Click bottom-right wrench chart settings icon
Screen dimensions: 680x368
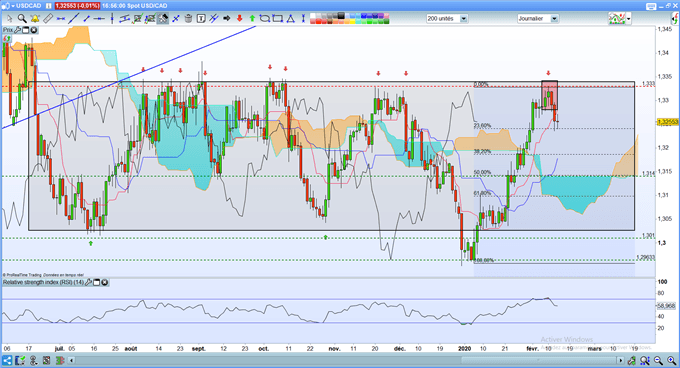632,360
